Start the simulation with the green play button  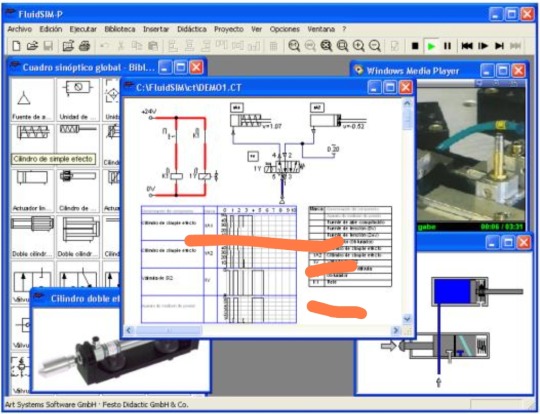[x=431, y=45]
